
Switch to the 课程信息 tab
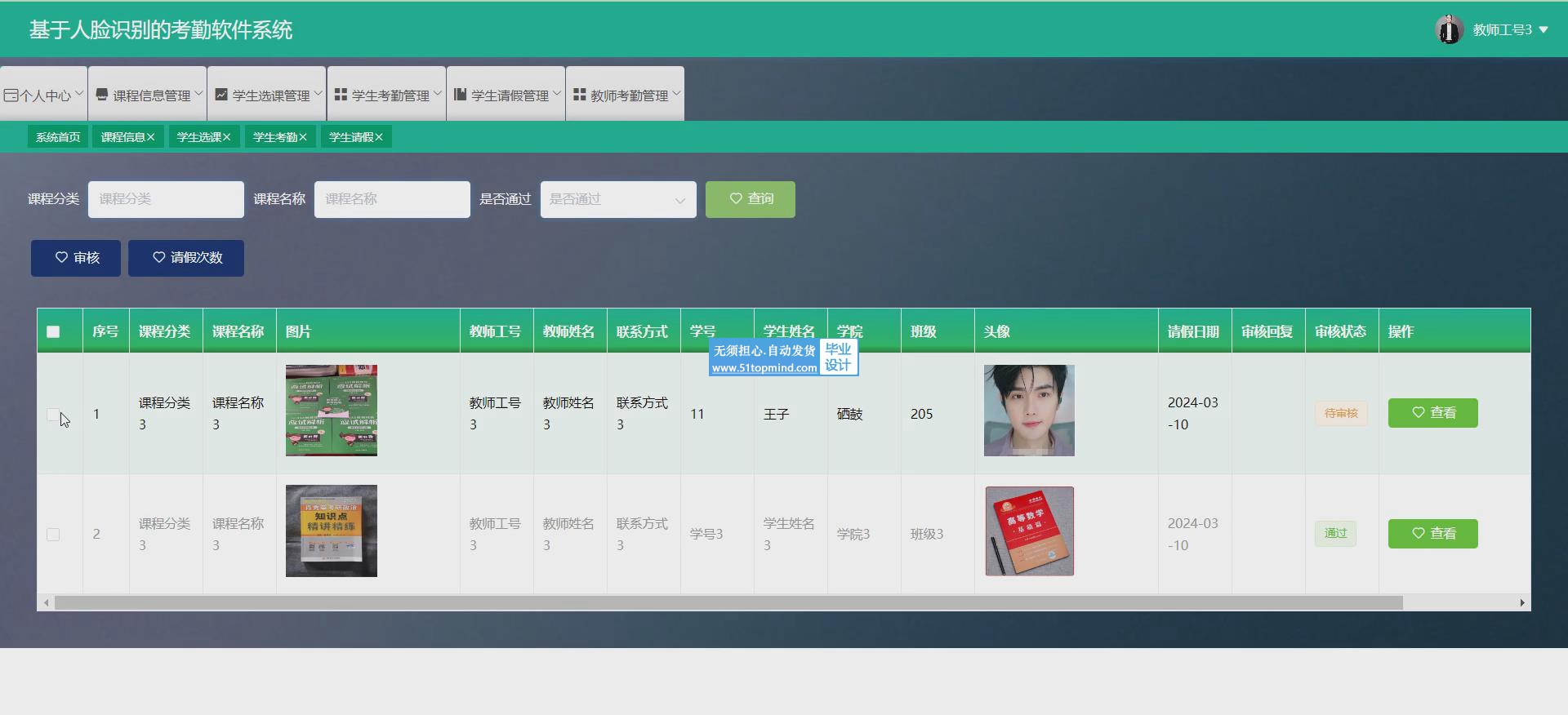122,137
